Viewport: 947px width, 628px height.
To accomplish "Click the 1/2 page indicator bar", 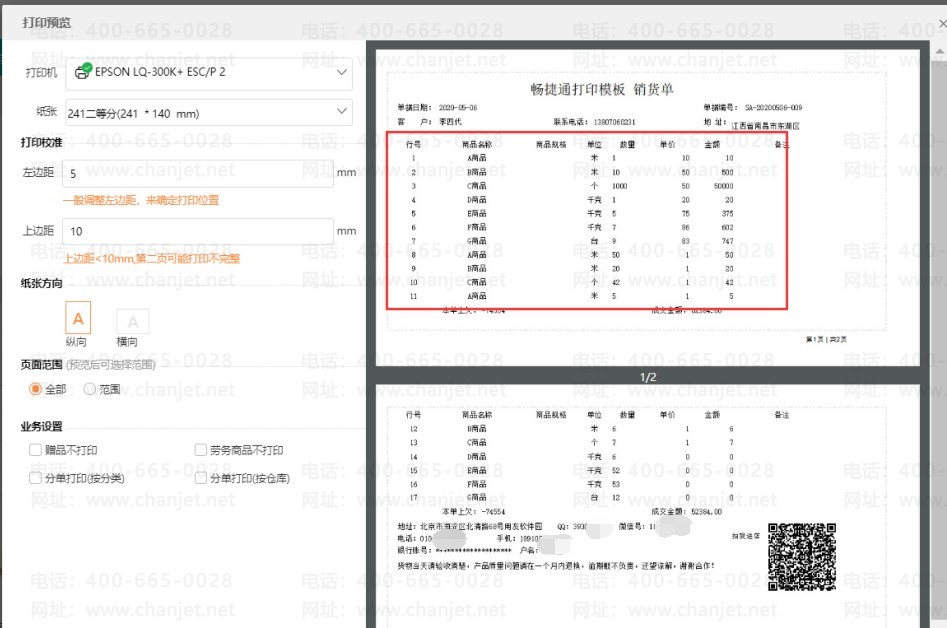I will 648,377.
